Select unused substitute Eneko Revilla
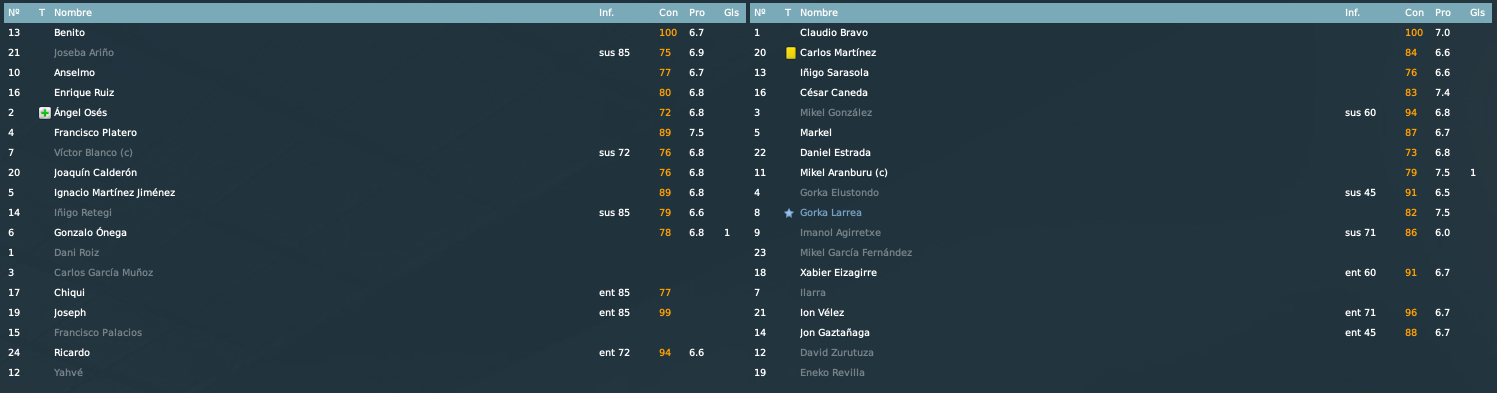Screen dimensions: 1497x393 click(x=1121, y=373)
